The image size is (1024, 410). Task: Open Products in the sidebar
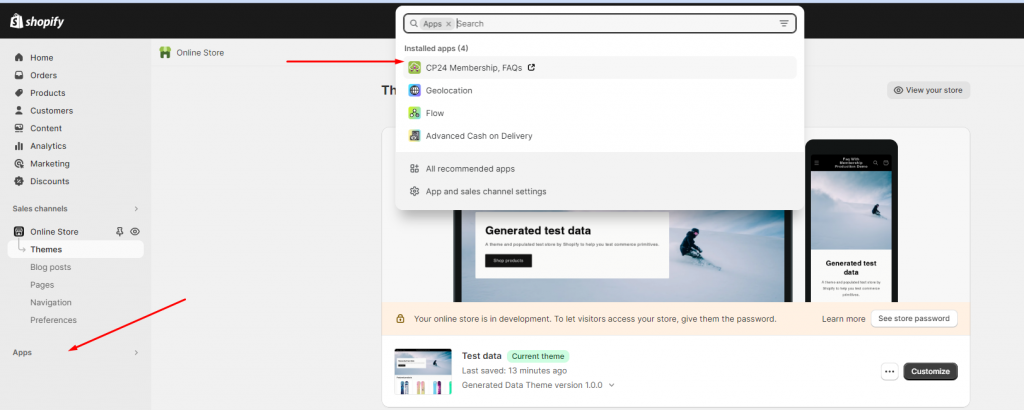(48, 93)
